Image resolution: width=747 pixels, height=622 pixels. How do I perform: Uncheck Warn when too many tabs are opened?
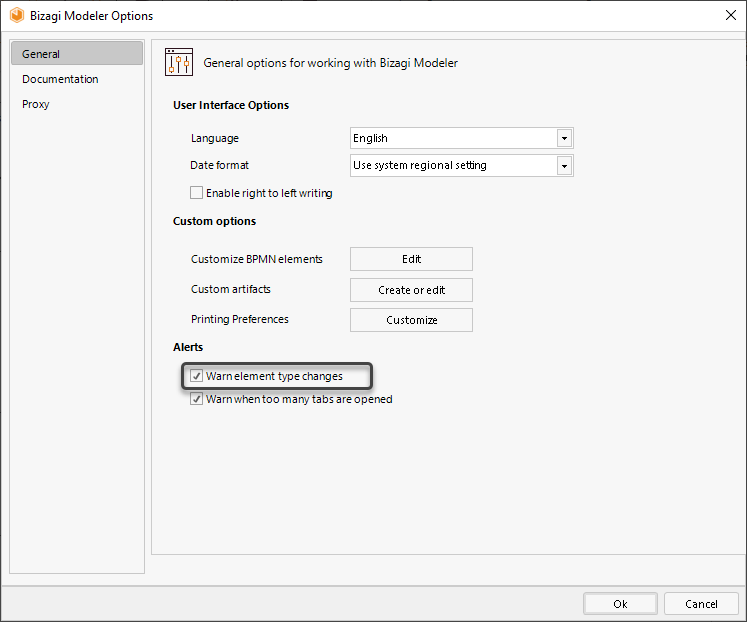pyautogui.click(x=196, y=399)
